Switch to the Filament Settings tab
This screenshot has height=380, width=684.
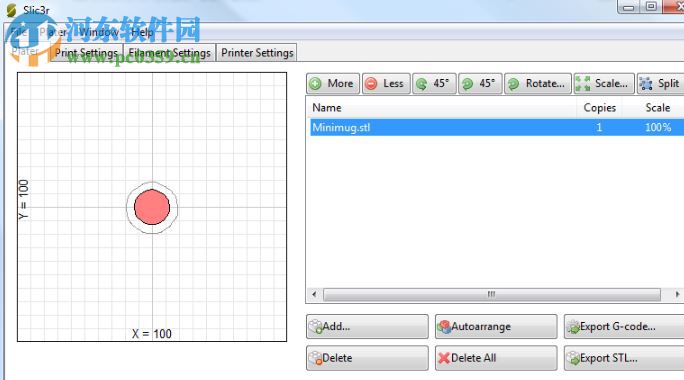[170, 53]
